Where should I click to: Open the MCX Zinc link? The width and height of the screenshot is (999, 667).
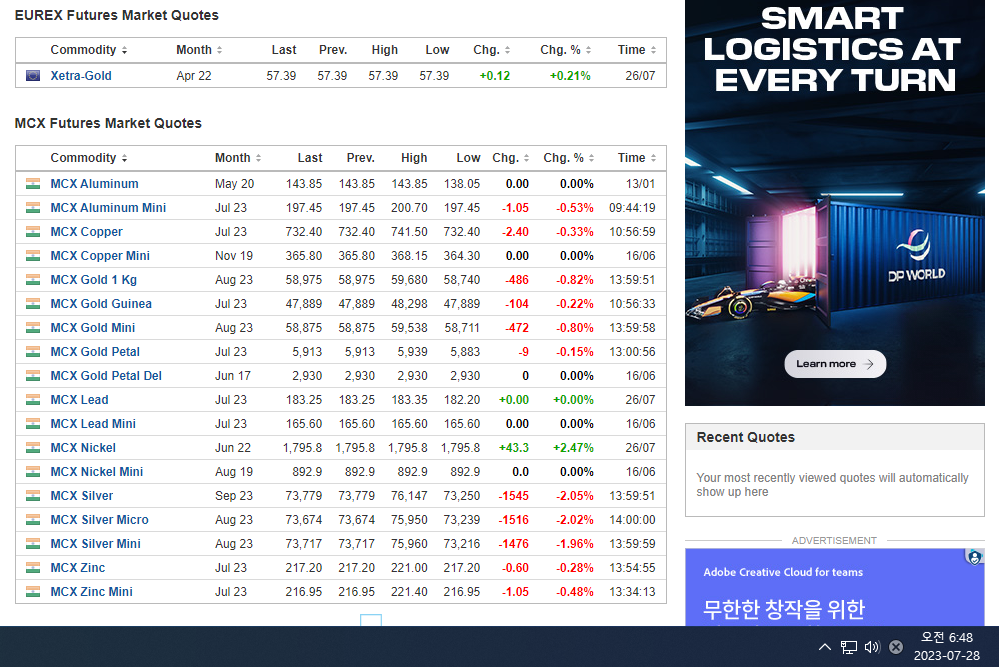[x=78, y=568]
